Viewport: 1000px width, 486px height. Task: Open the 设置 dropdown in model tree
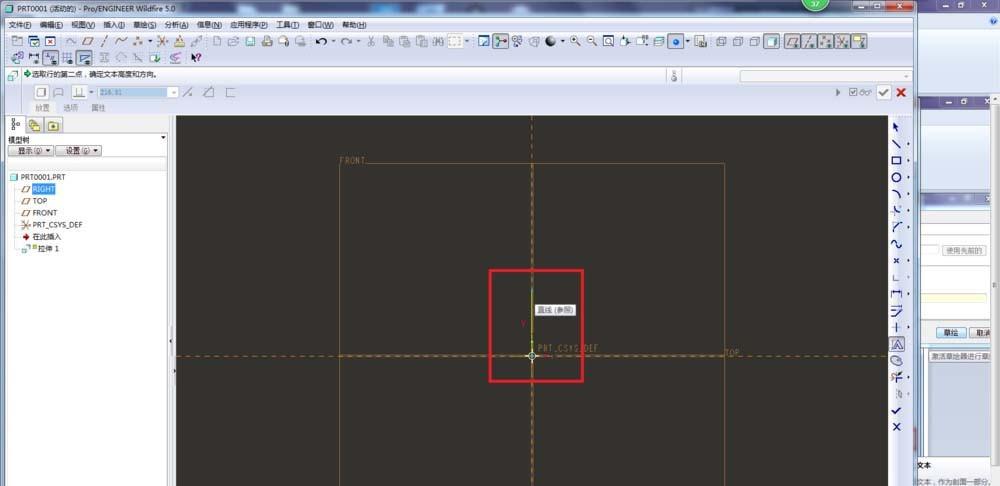[x=77, y=151]
